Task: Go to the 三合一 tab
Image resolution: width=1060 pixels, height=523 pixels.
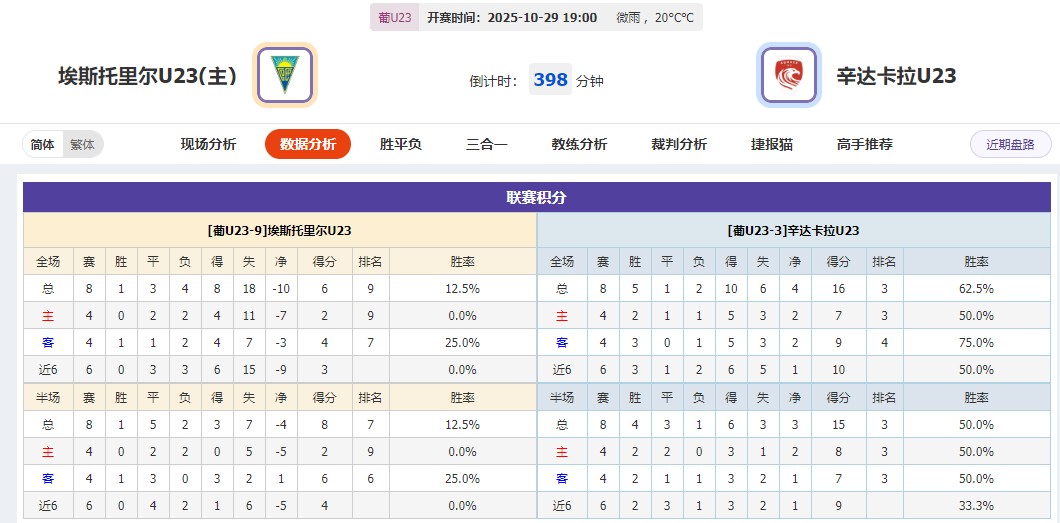Action: tap(487, 144)
